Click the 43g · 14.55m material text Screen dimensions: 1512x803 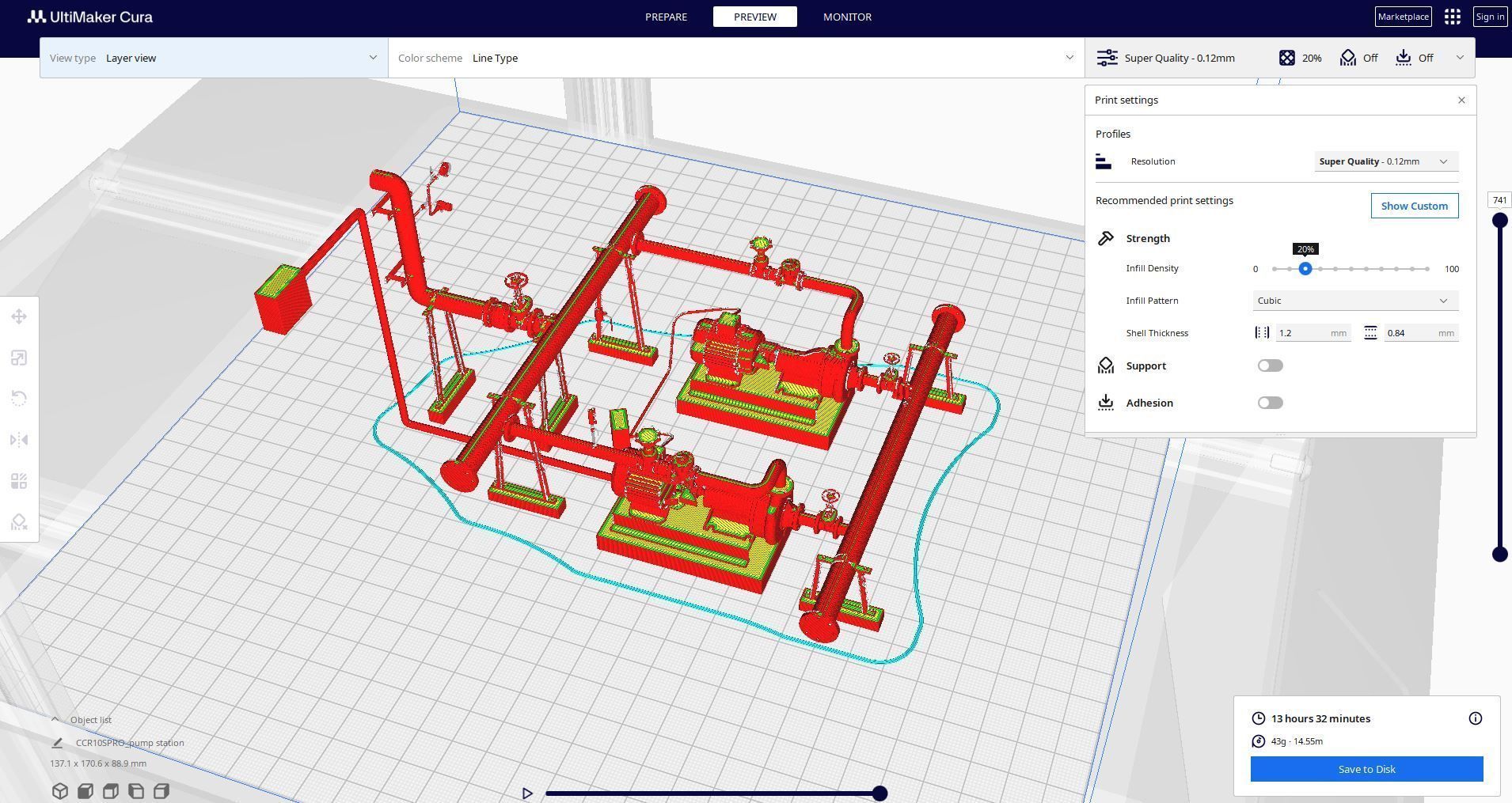(1297, 741)
